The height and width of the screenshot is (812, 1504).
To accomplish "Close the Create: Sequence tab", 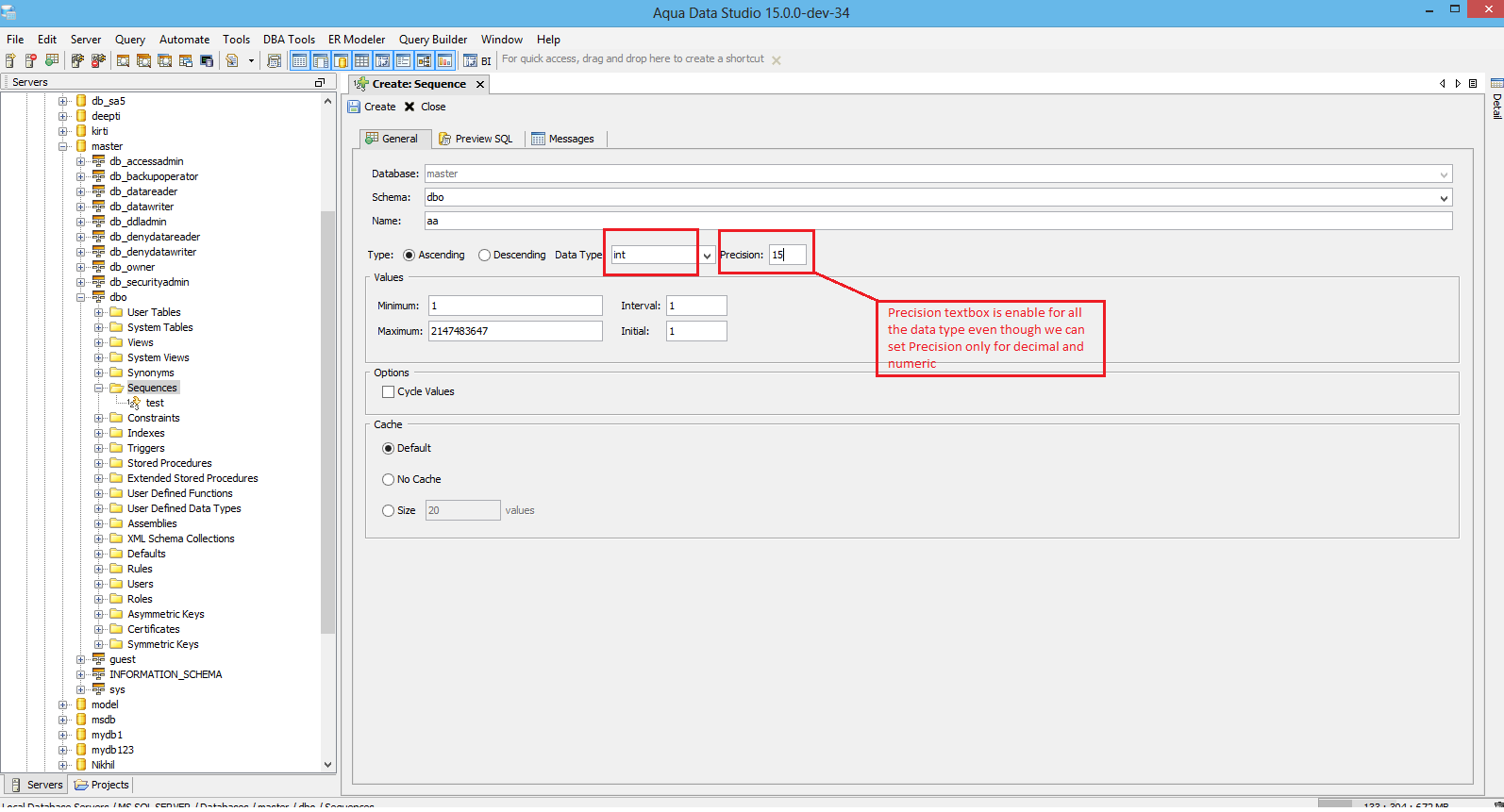I will click(x=480, y=84).
